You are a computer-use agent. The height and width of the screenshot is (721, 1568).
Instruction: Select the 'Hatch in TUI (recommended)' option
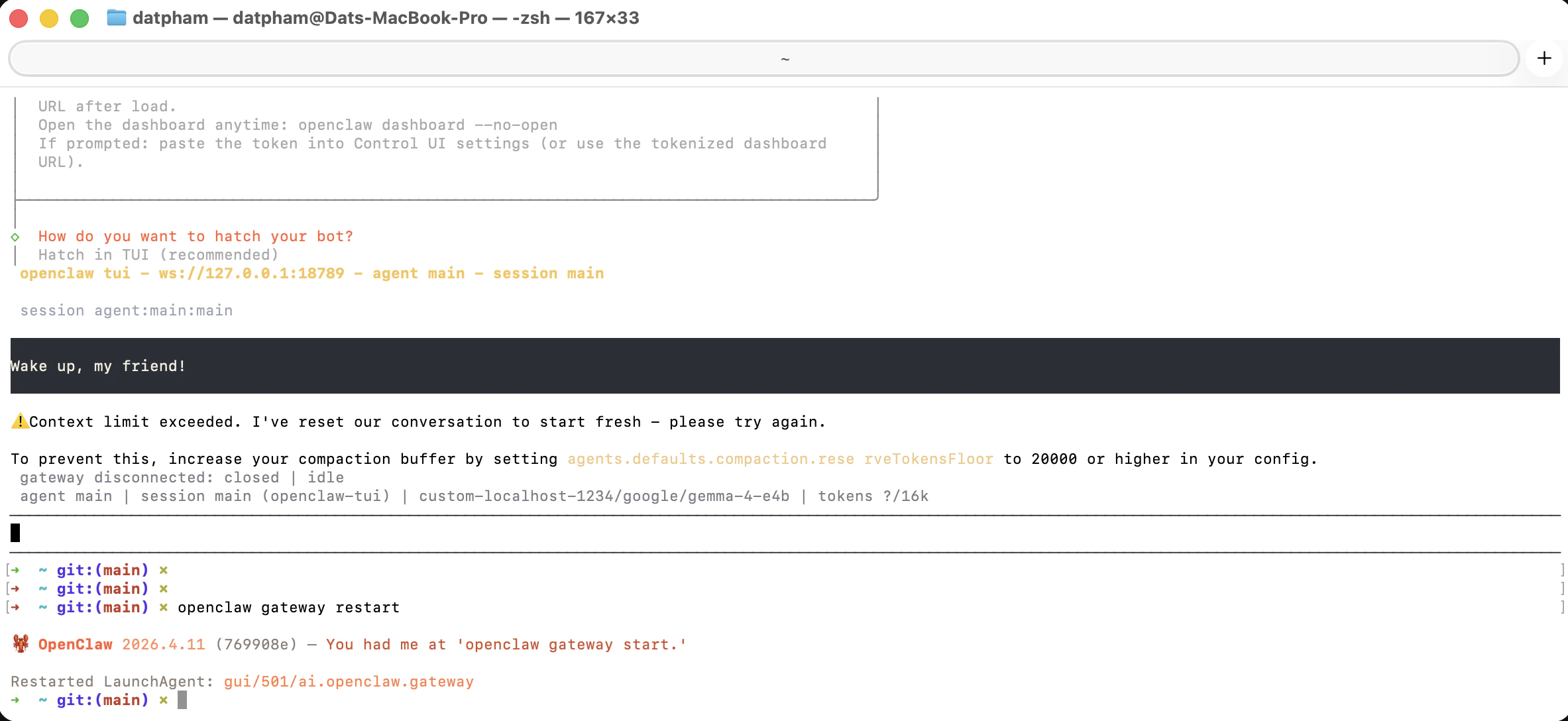tap(158, 254)
